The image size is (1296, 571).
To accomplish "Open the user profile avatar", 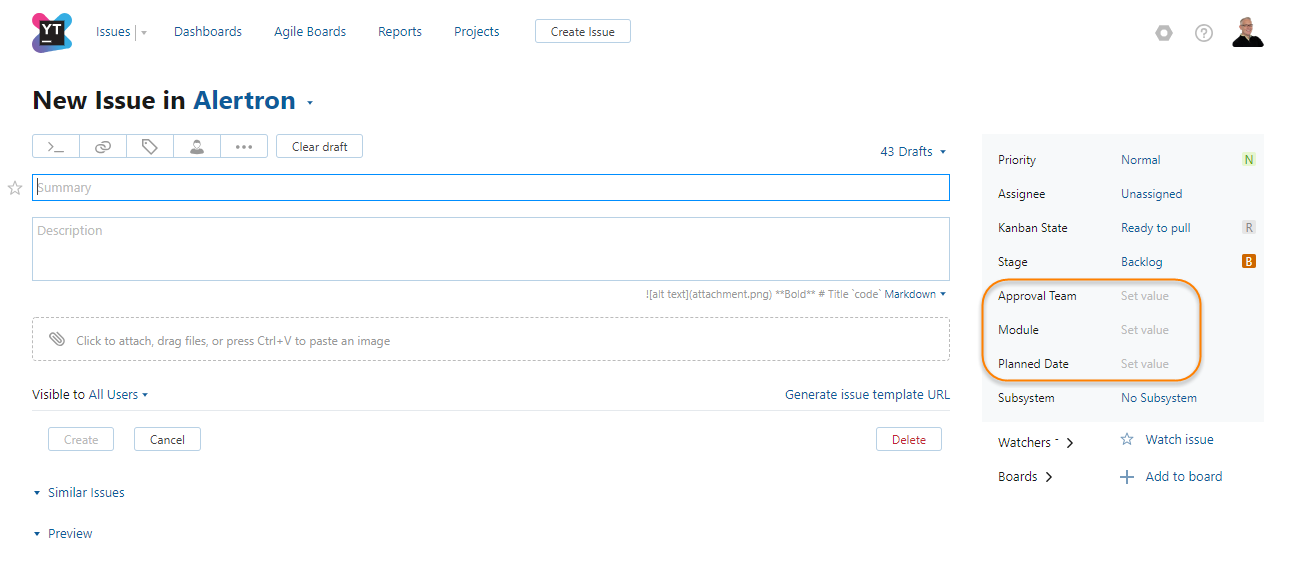I will coord(1248,32).
